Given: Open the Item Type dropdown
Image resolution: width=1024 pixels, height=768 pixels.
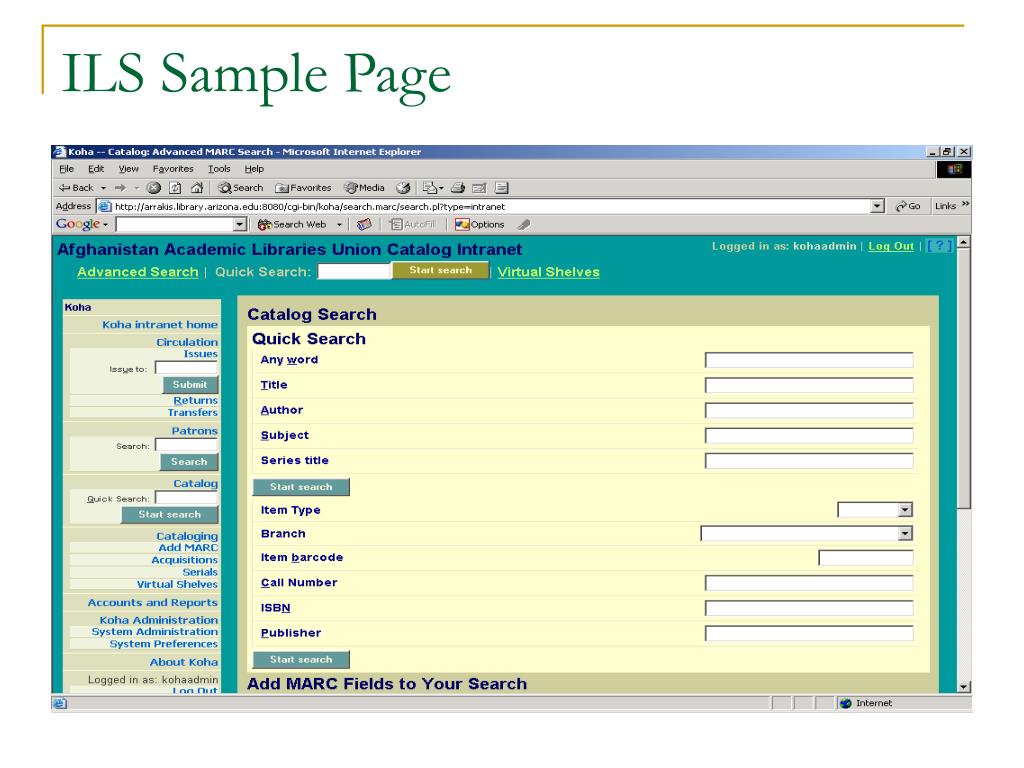Looking at the screenshot, I should pos(904,510).
